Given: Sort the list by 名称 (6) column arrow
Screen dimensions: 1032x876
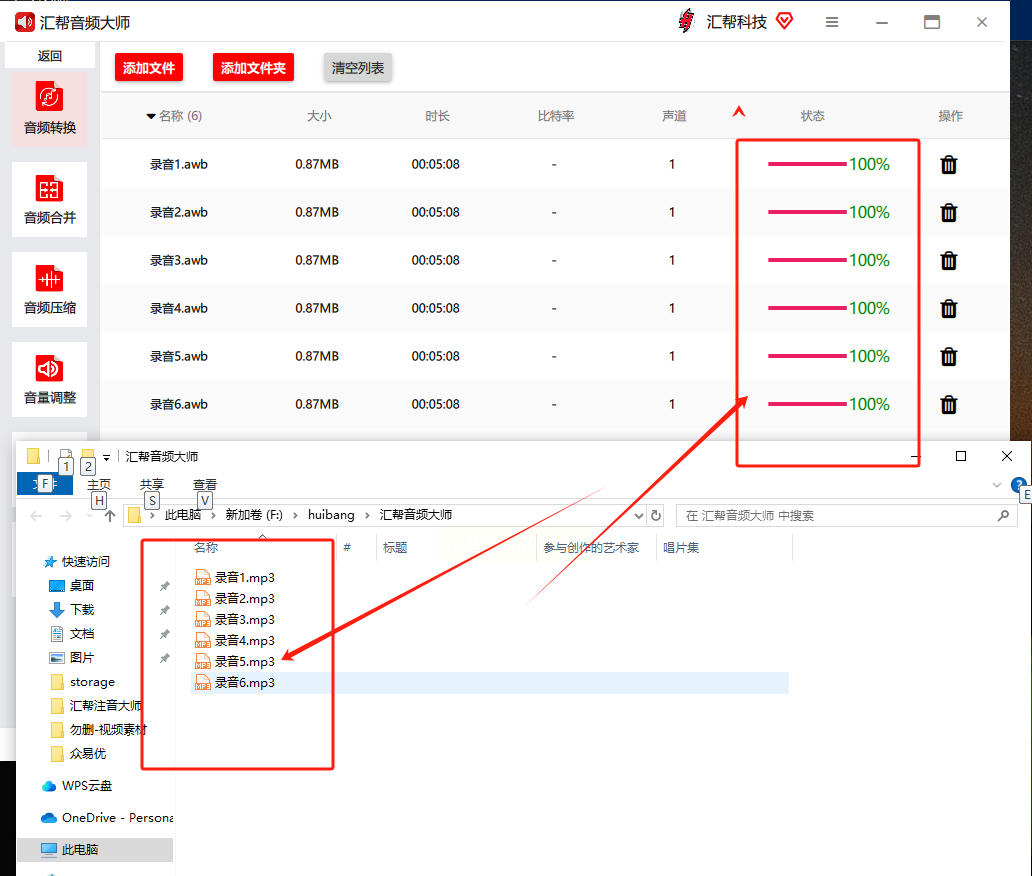Looking at the screenshot, I should pos(151,116).
